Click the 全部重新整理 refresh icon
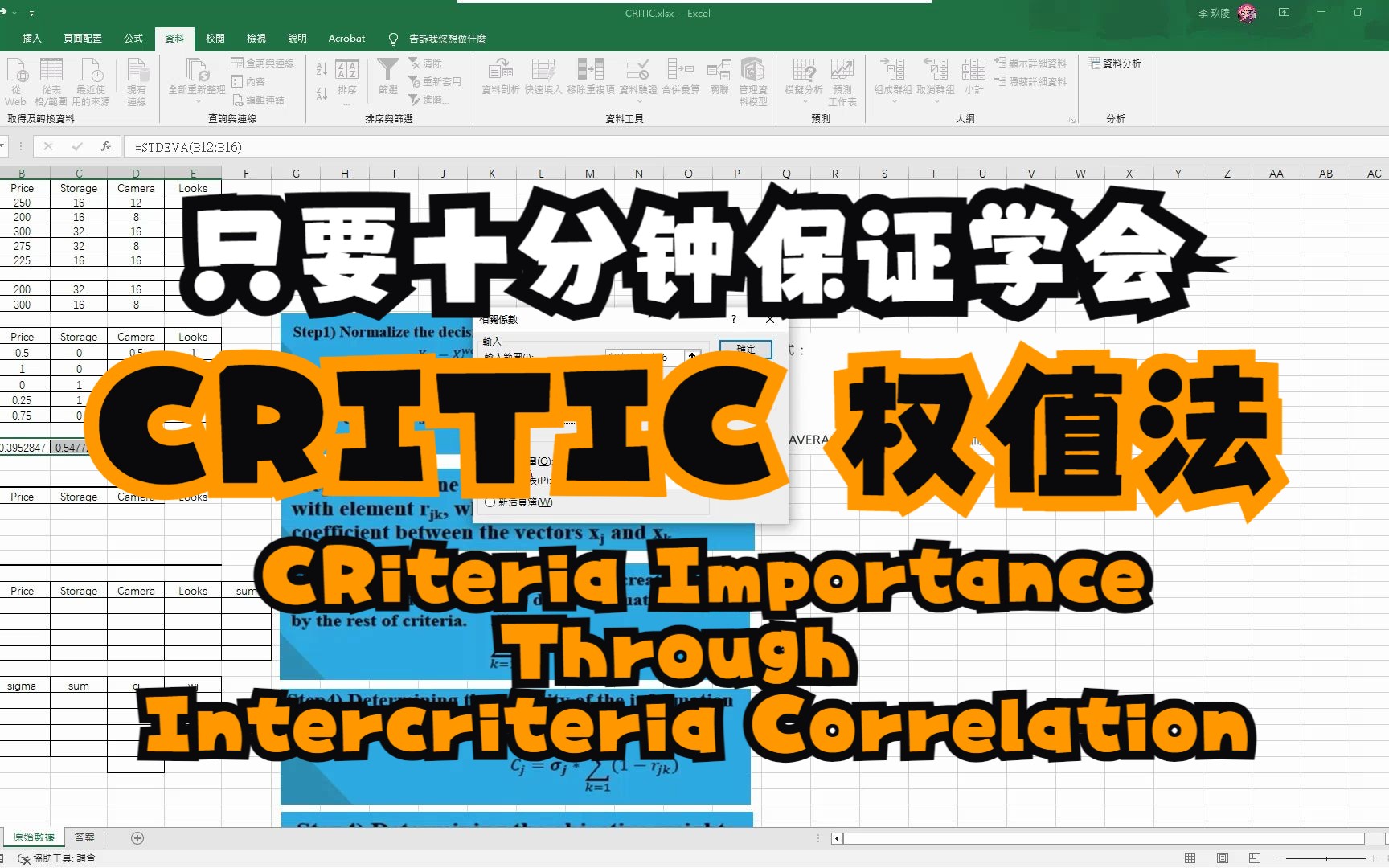Image resolution: width=1389 pixels, height=868 pixels. (x=197, y=71)
